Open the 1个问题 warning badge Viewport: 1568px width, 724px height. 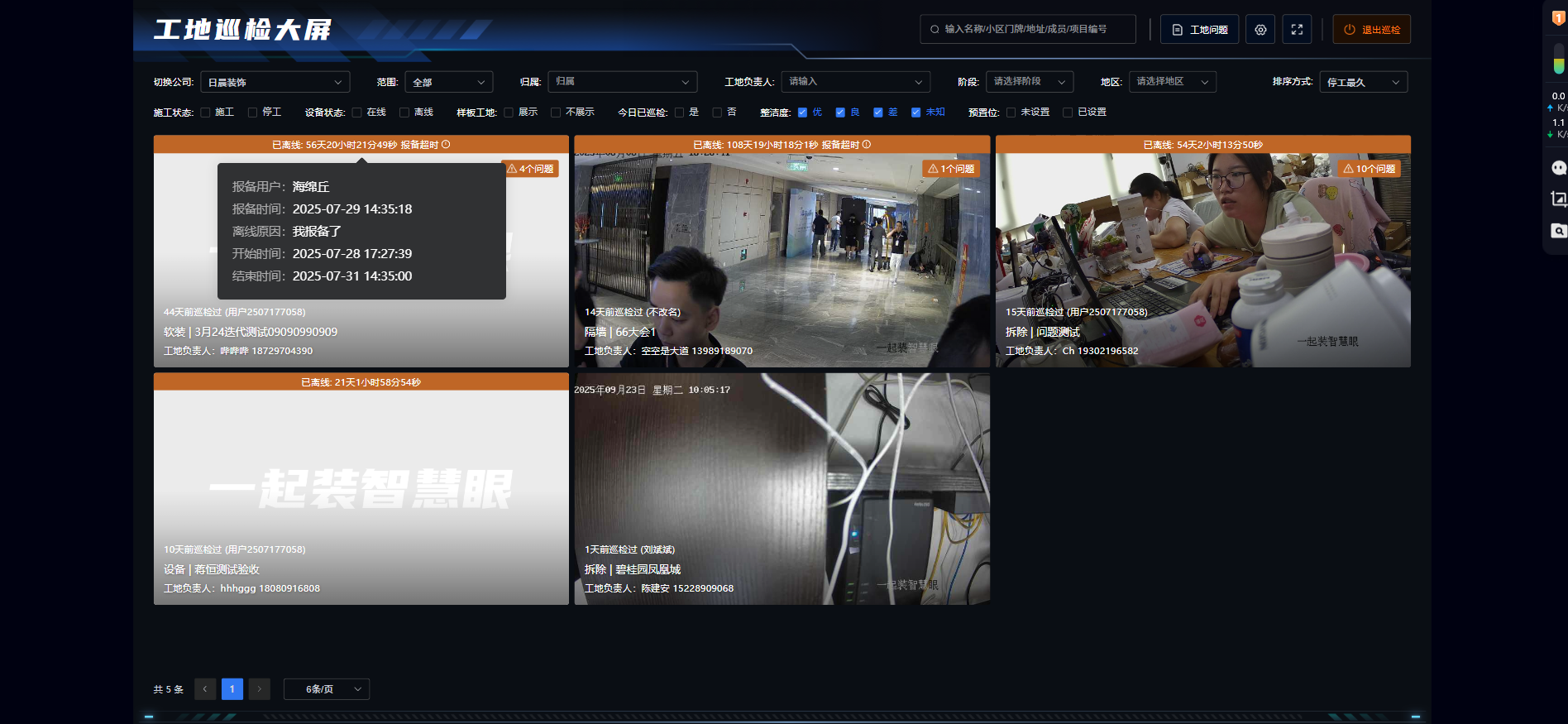(x=951, y=169)
